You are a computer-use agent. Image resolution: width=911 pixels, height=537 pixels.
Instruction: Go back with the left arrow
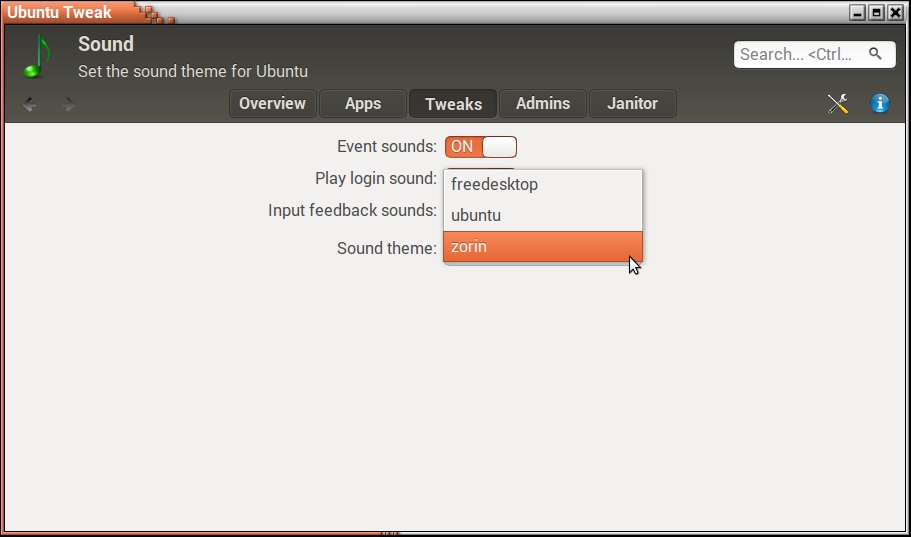click(30, 104)
